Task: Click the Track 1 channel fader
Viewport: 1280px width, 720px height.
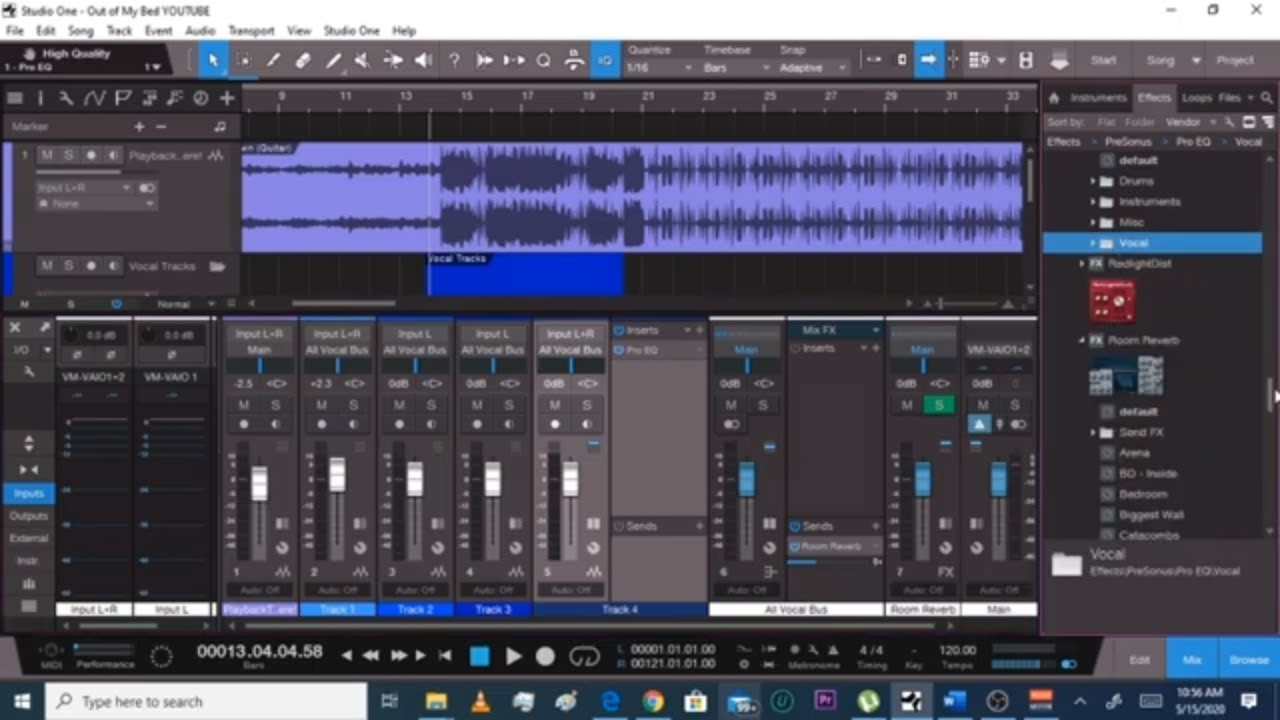Action: pyautogui.click(x=337, y=475)
